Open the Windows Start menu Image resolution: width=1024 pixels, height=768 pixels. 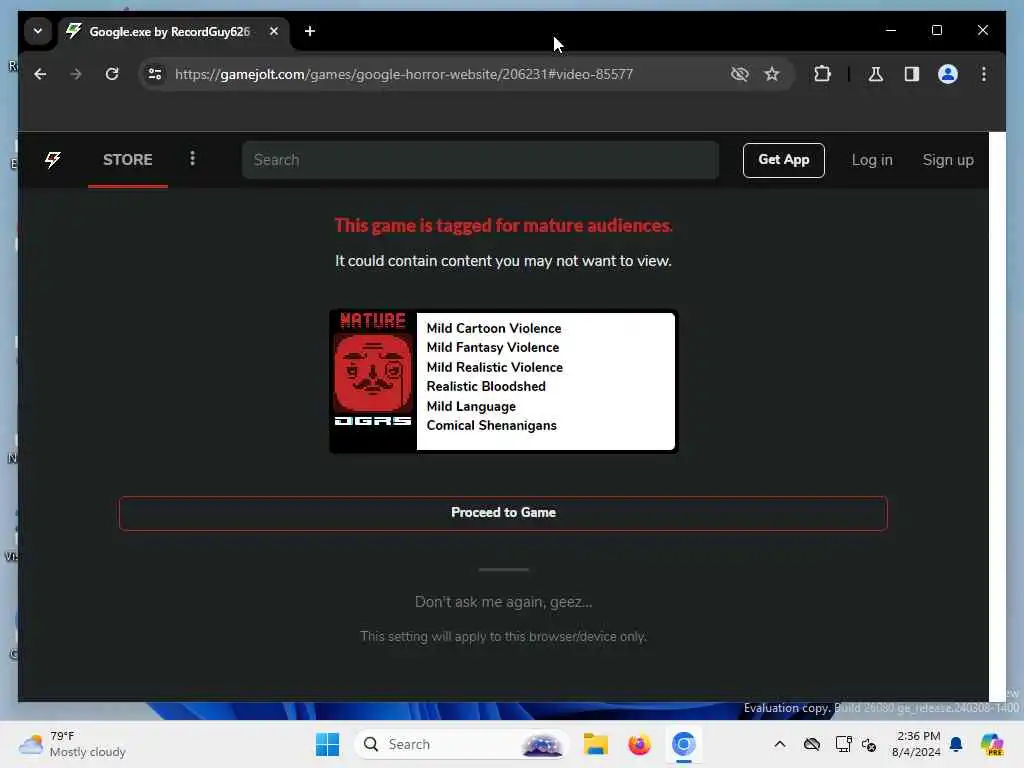[327, 744]
